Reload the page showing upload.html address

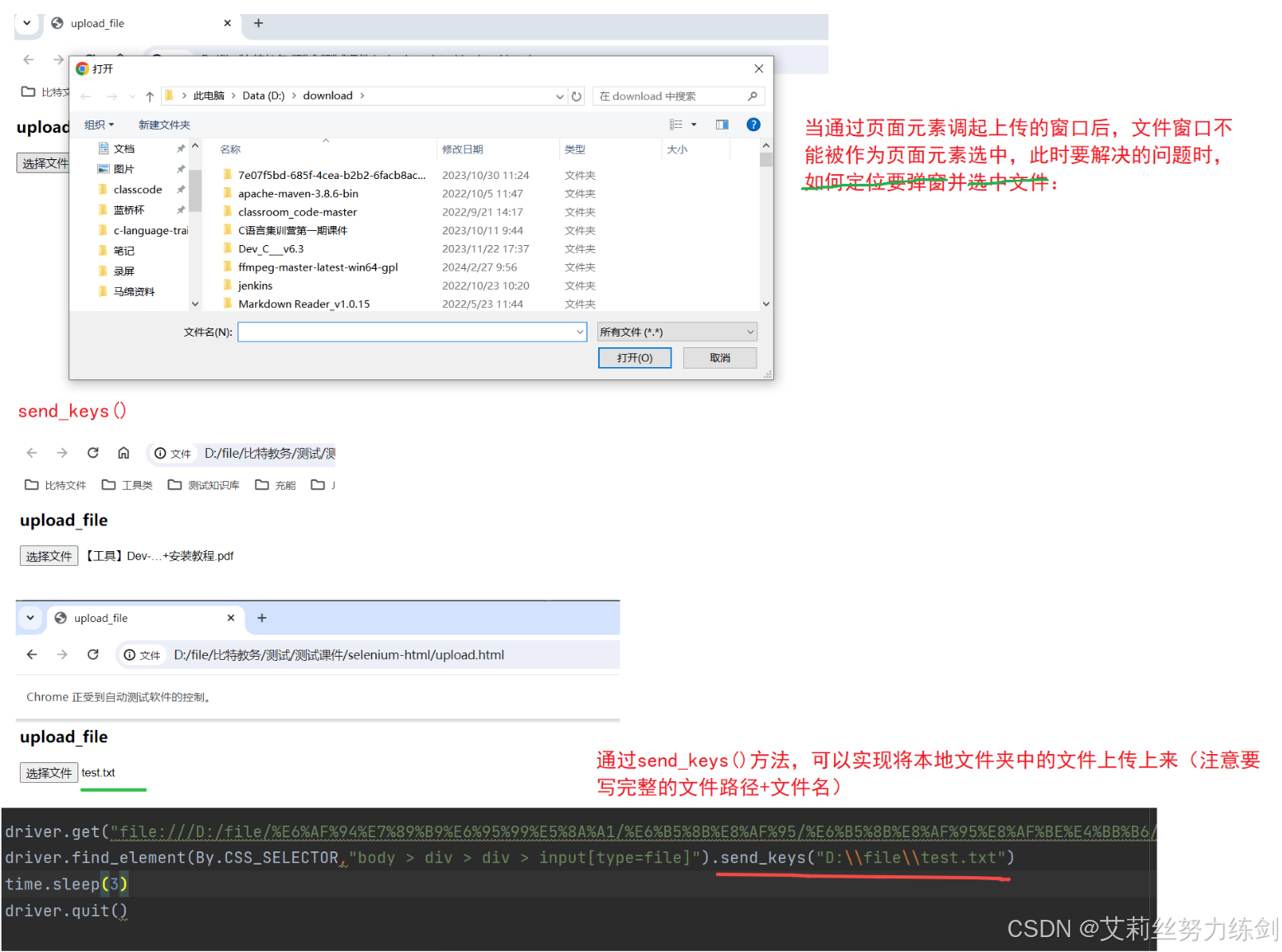click(x=93, y=655)
